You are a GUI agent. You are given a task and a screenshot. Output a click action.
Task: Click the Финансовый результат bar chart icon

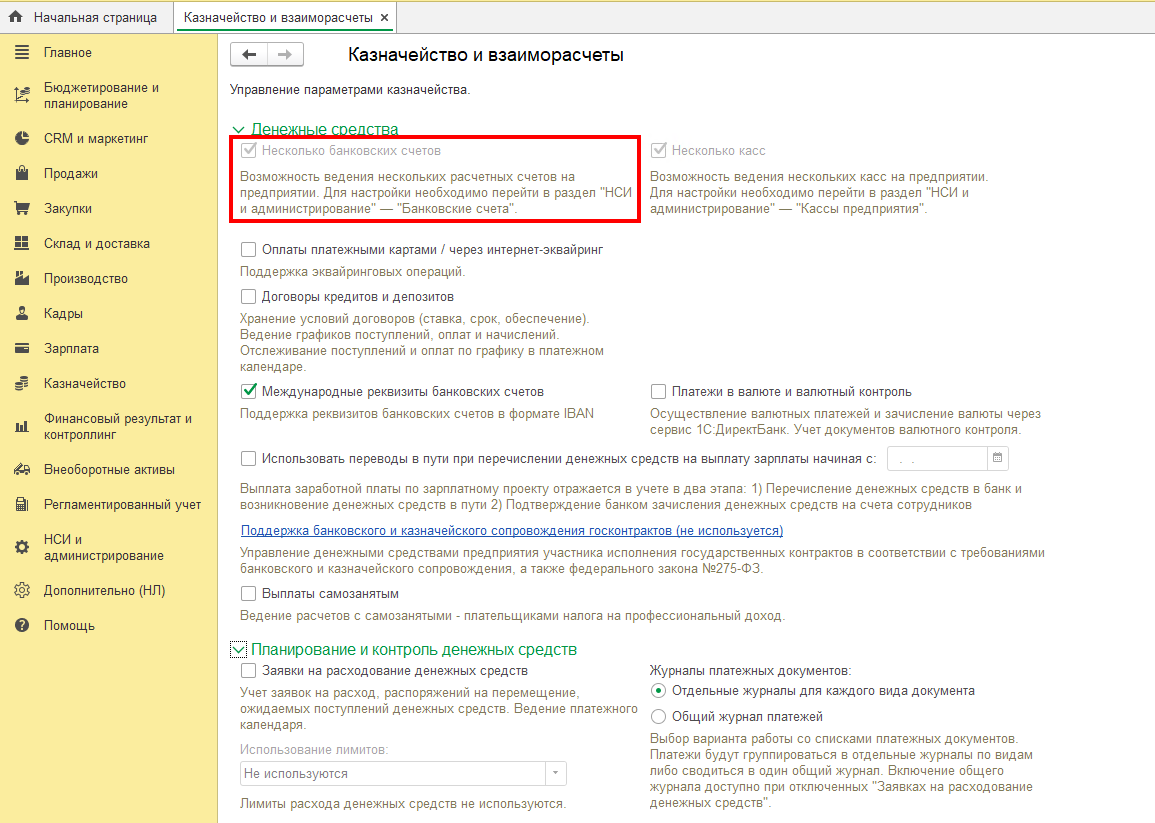[x=22, y=427]
